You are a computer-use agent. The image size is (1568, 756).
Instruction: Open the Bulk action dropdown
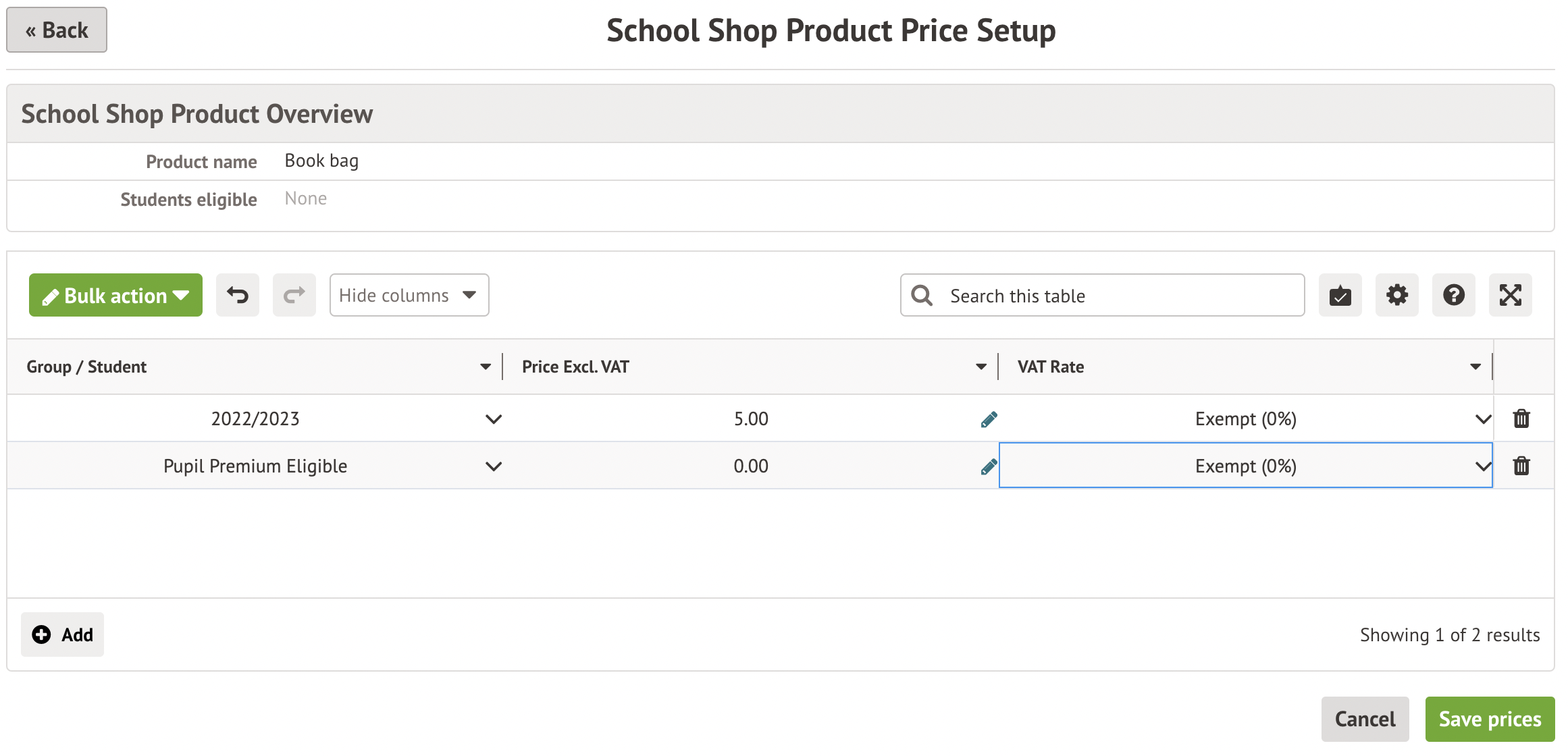(115, 295)
